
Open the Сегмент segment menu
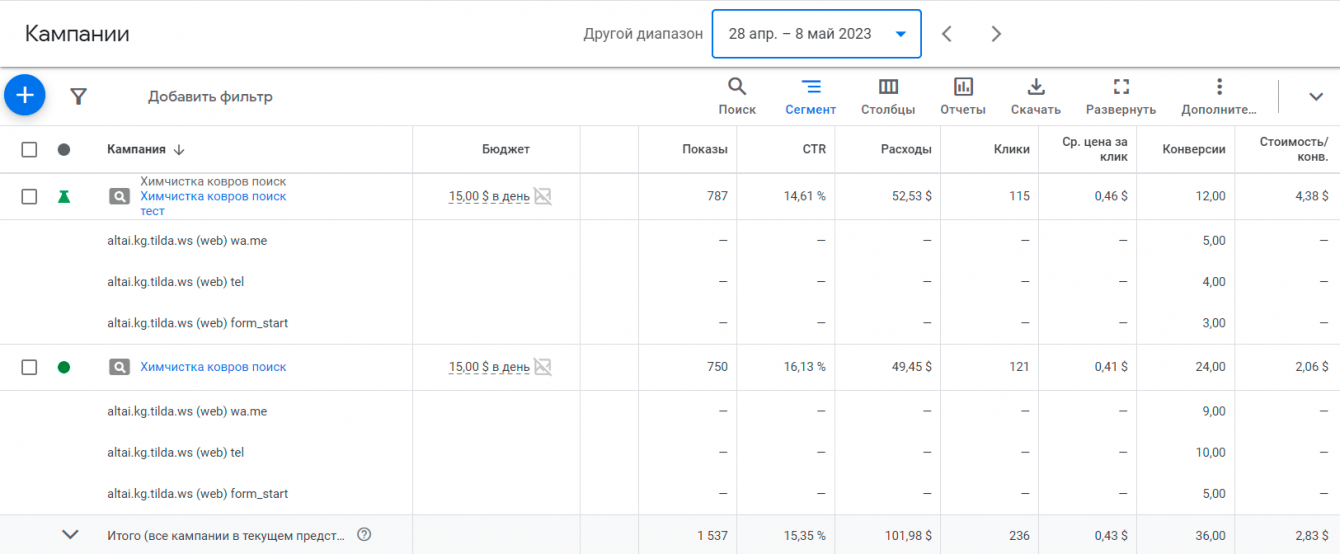810,96
